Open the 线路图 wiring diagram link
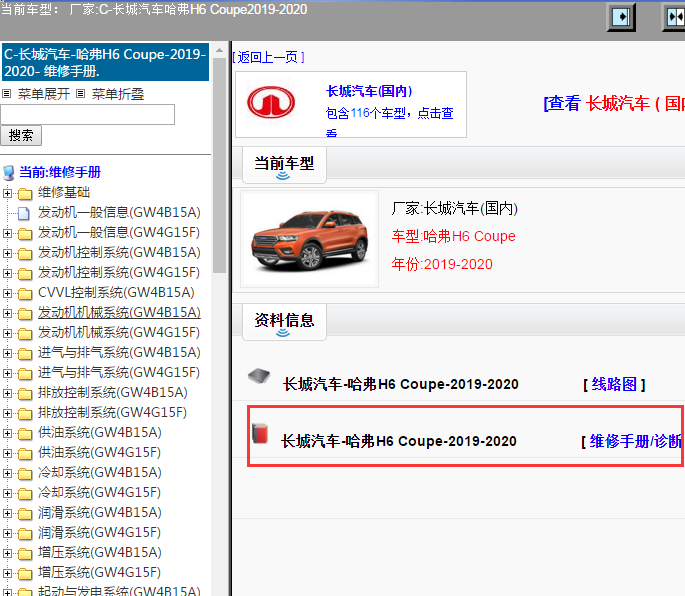The width and height of the screenshot is (685, 596). click(x=613, y=384)
